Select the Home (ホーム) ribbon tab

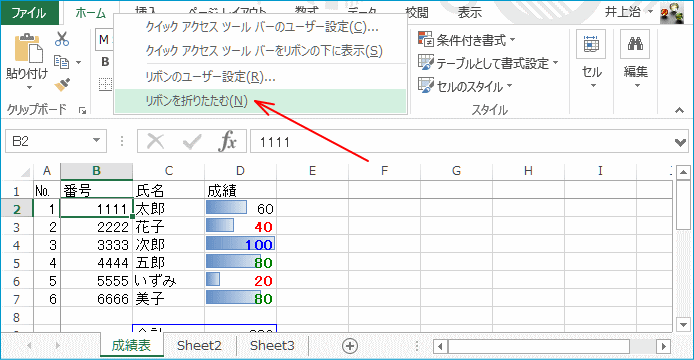[90, 13]
